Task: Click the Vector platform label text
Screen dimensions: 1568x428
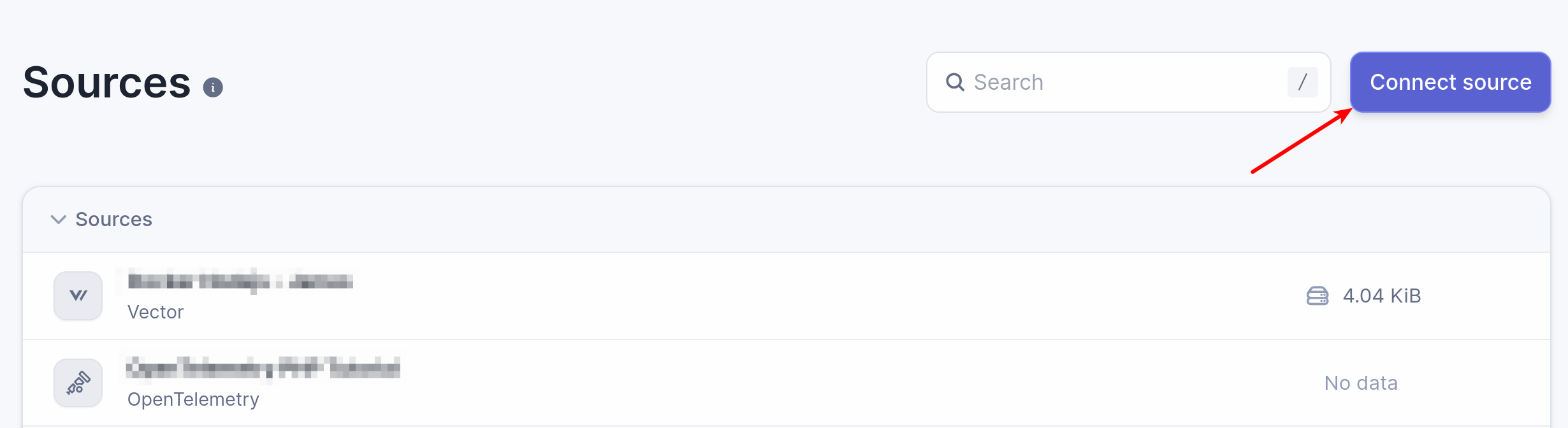Action: (x=156, y=312)
